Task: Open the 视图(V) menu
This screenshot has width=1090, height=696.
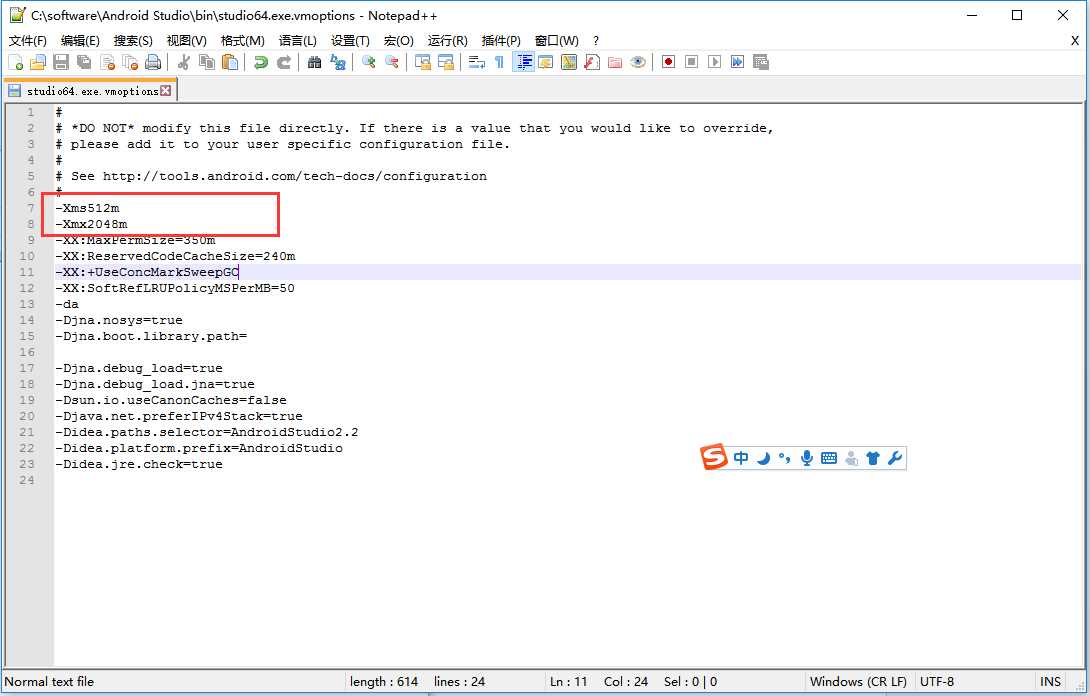Action: point(187,40)
